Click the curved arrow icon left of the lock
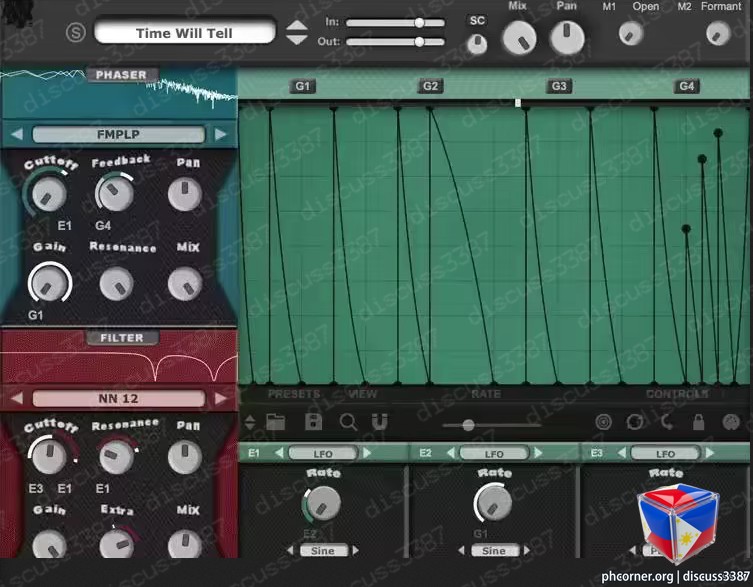Screen dimensions: 753x587 click(x=667, y=422)
